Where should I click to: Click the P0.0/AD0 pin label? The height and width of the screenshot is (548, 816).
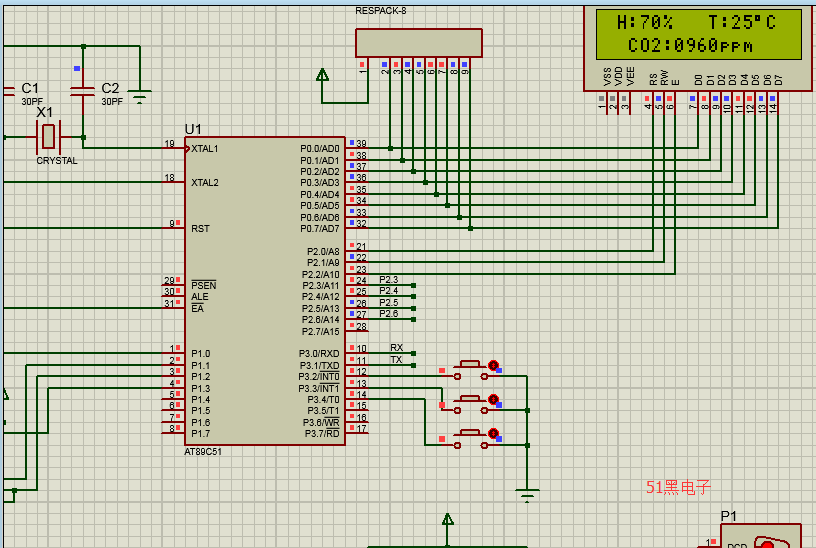click(x=320, y=149)
